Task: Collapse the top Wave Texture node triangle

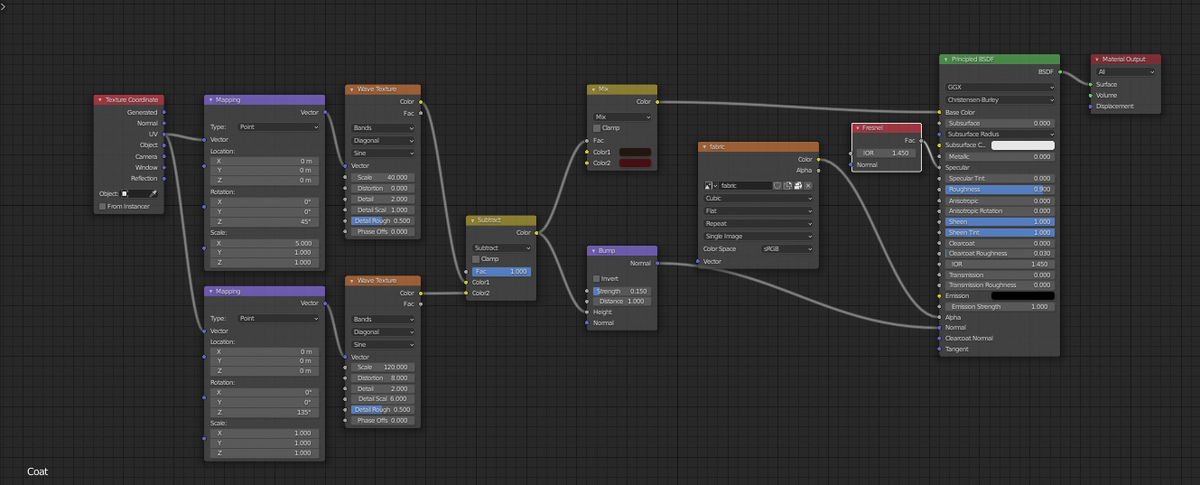Action: pos(352,90)
